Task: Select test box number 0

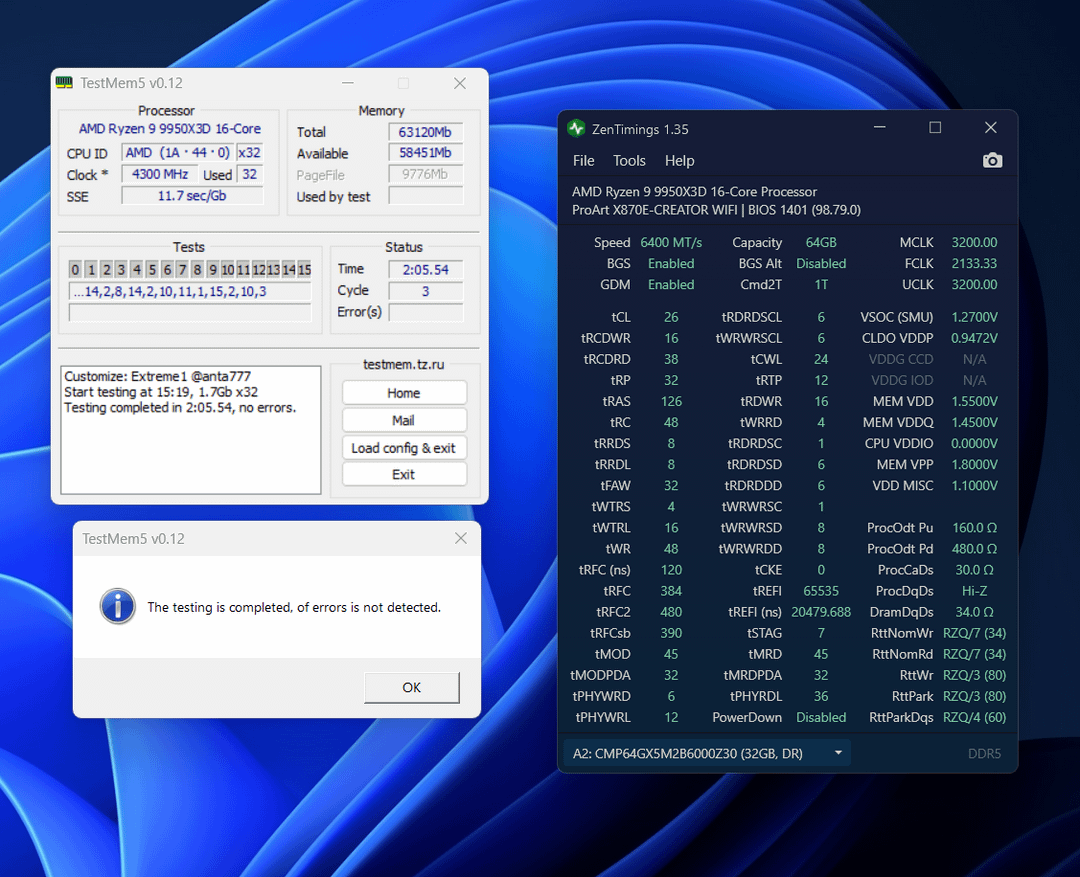Action: pos(75,269)
